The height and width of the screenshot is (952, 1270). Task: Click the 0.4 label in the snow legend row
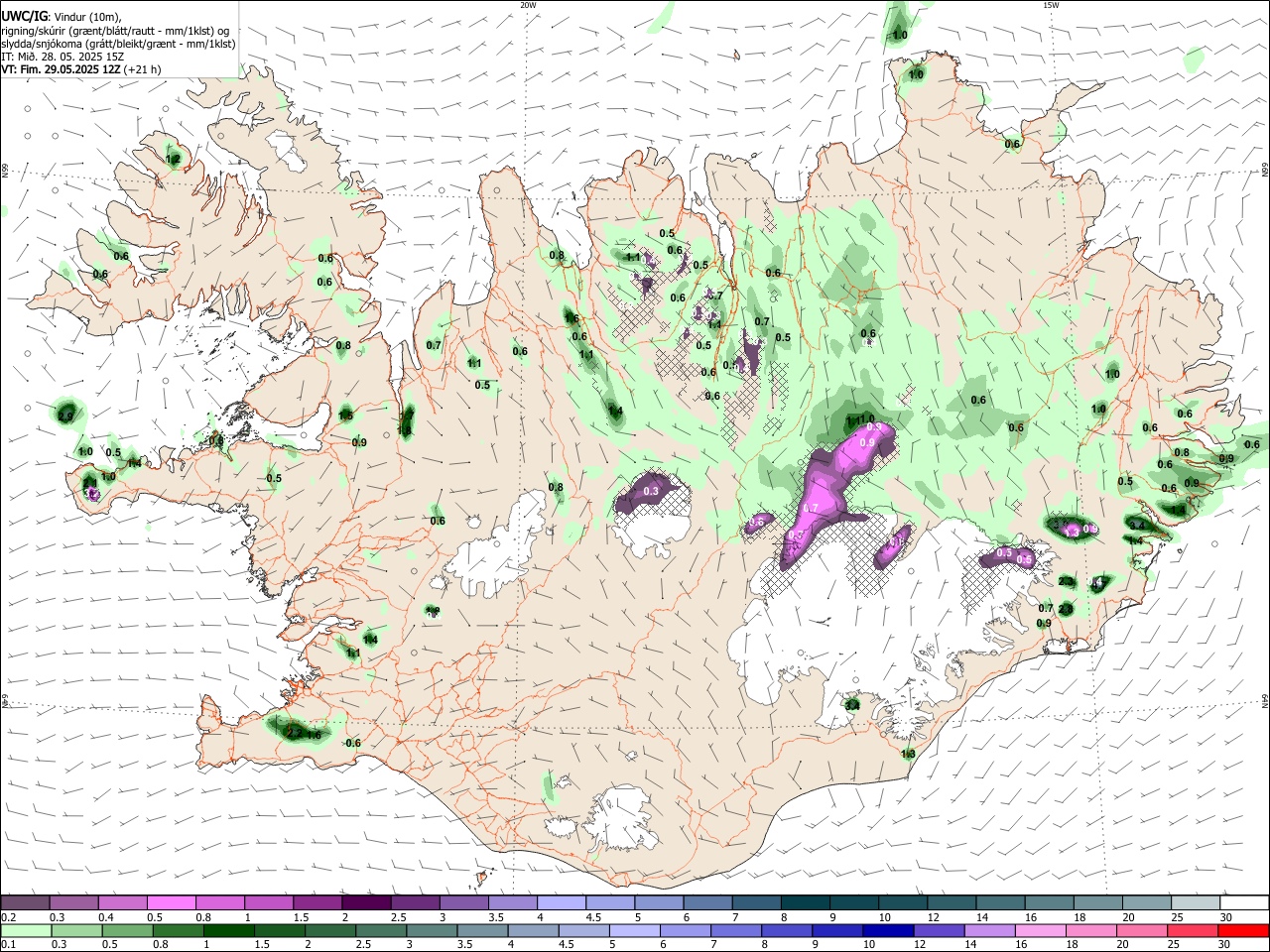tap(105, 917)
